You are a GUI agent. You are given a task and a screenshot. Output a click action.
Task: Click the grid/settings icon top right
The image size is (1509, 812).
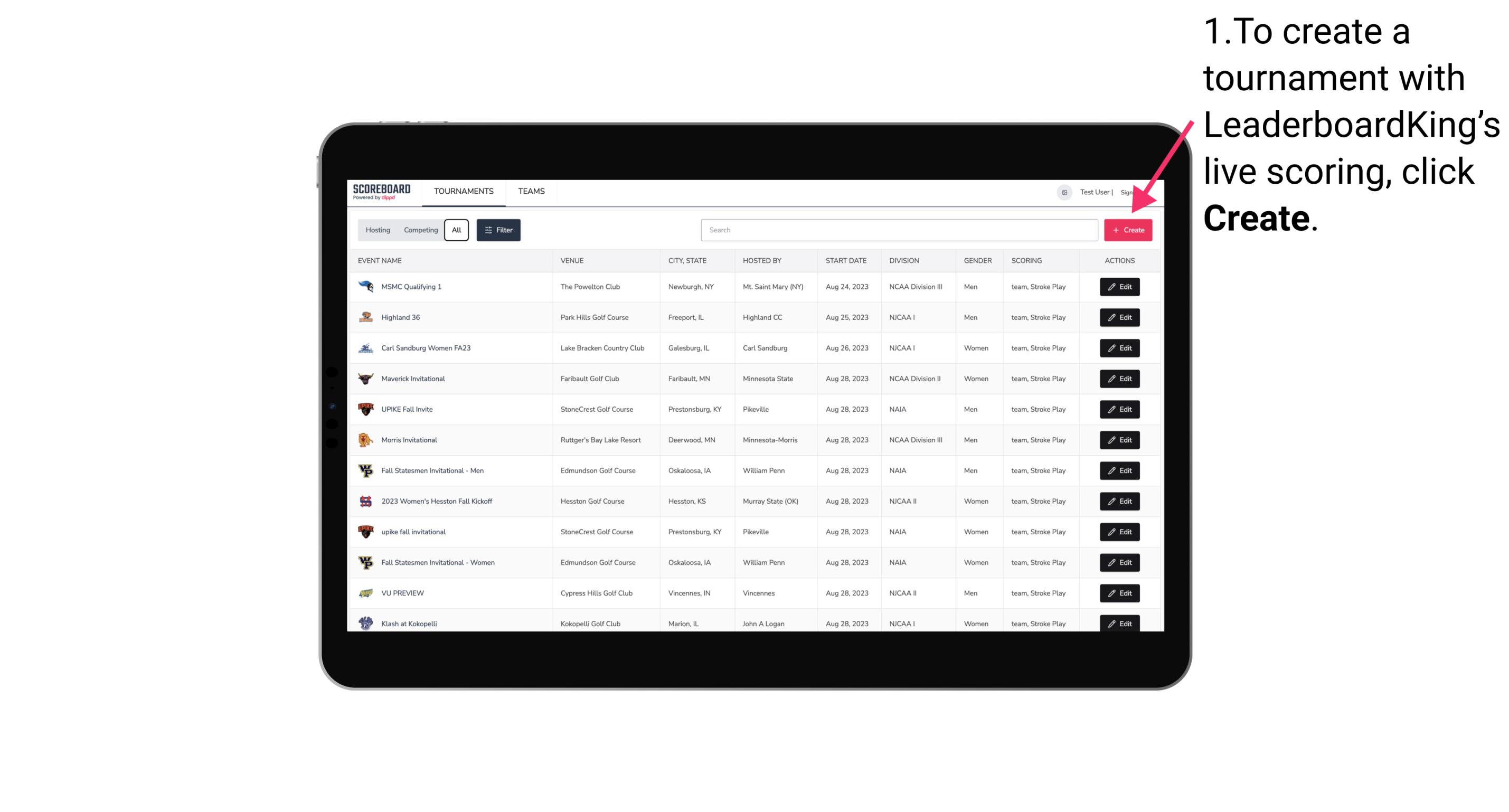coord(1062,191)
